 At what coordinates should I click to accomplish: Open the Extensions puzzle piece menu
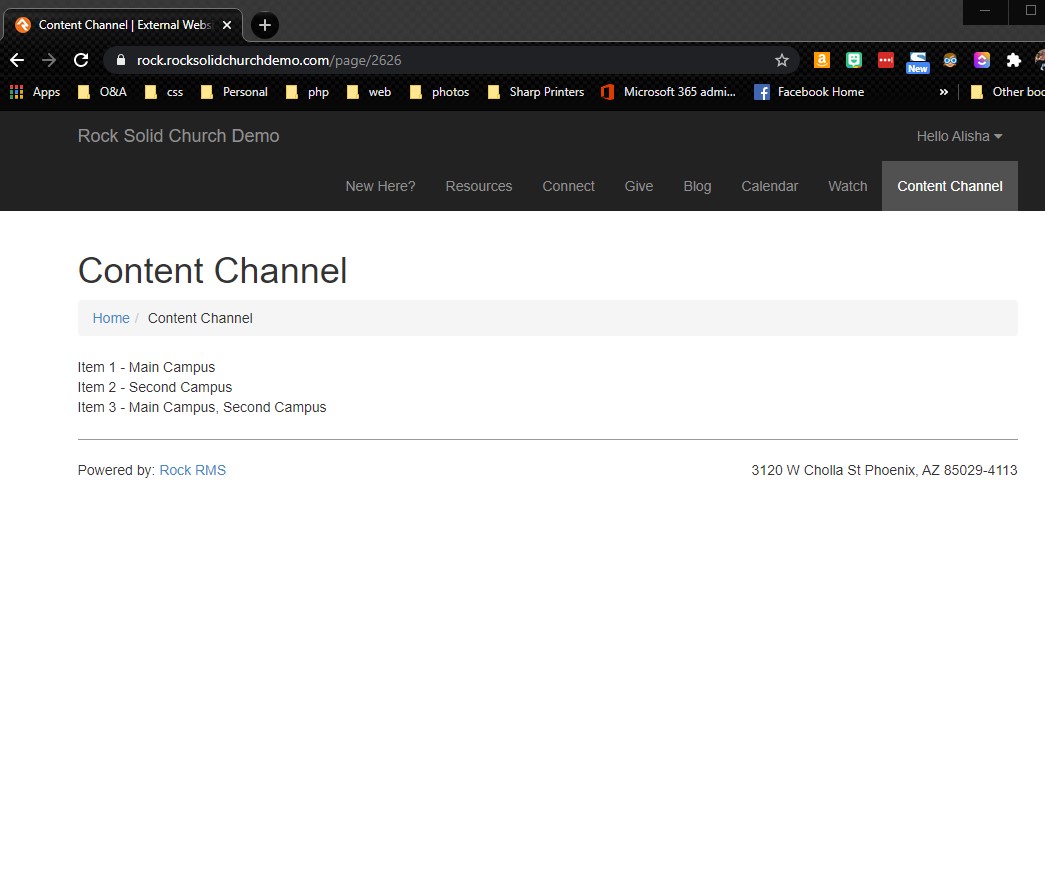pyautogui.click(x=1014, y=61)
